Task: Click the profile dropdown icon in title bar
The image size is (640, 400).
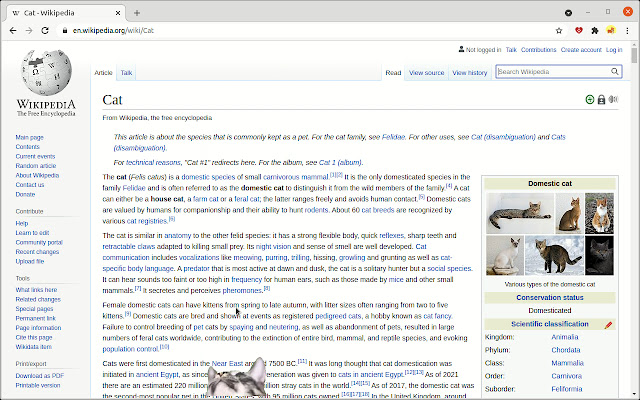Action: [568, 13]
